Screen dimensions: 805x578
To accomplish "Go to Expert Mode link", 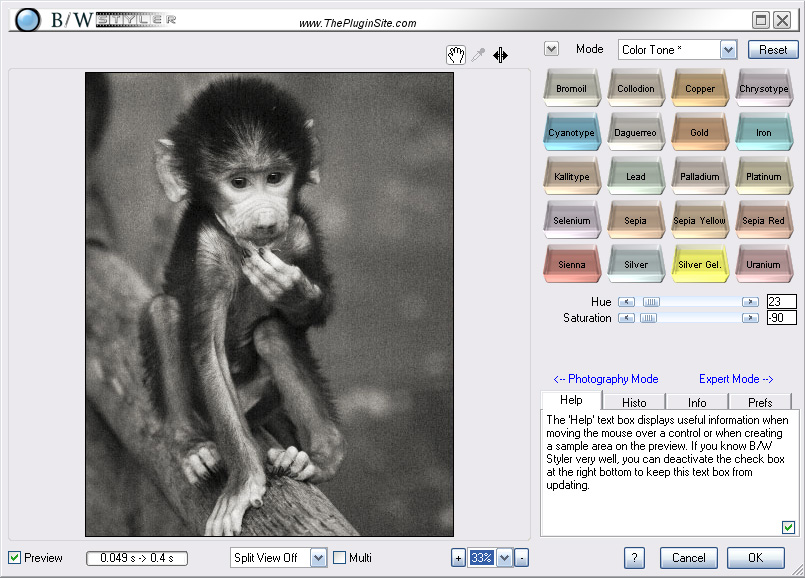I will tap(736, 379).
